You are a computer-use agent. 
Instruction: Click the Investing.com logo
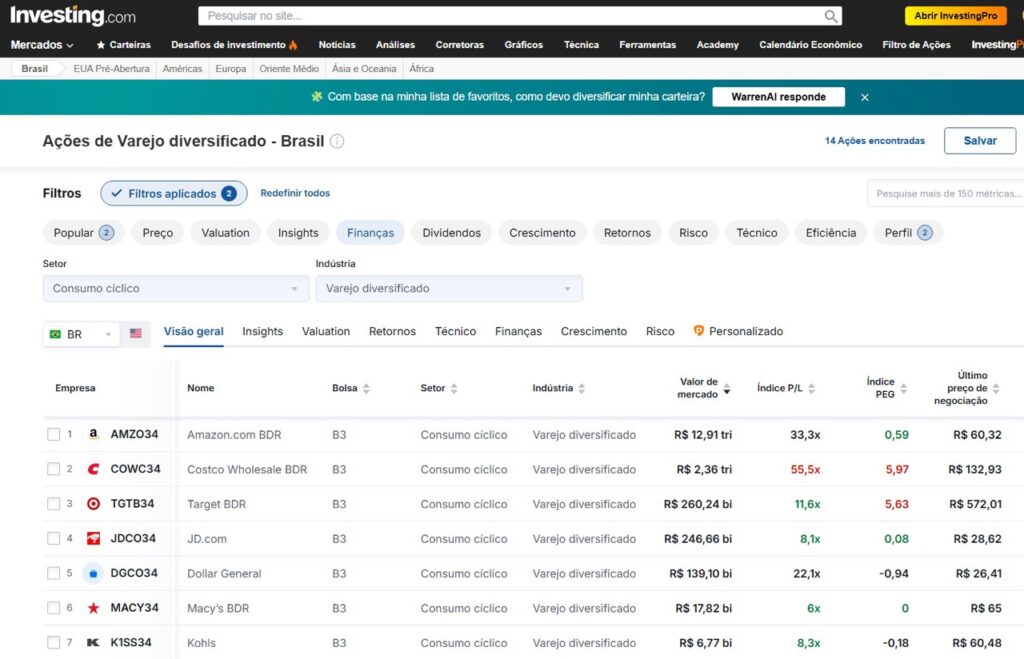(x=72, y=15)
